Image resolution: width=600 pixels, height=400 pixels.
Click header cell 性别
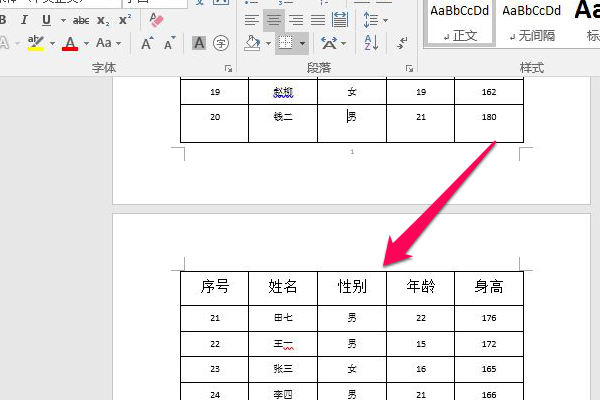pyautogui.click(x=352, y=287)
